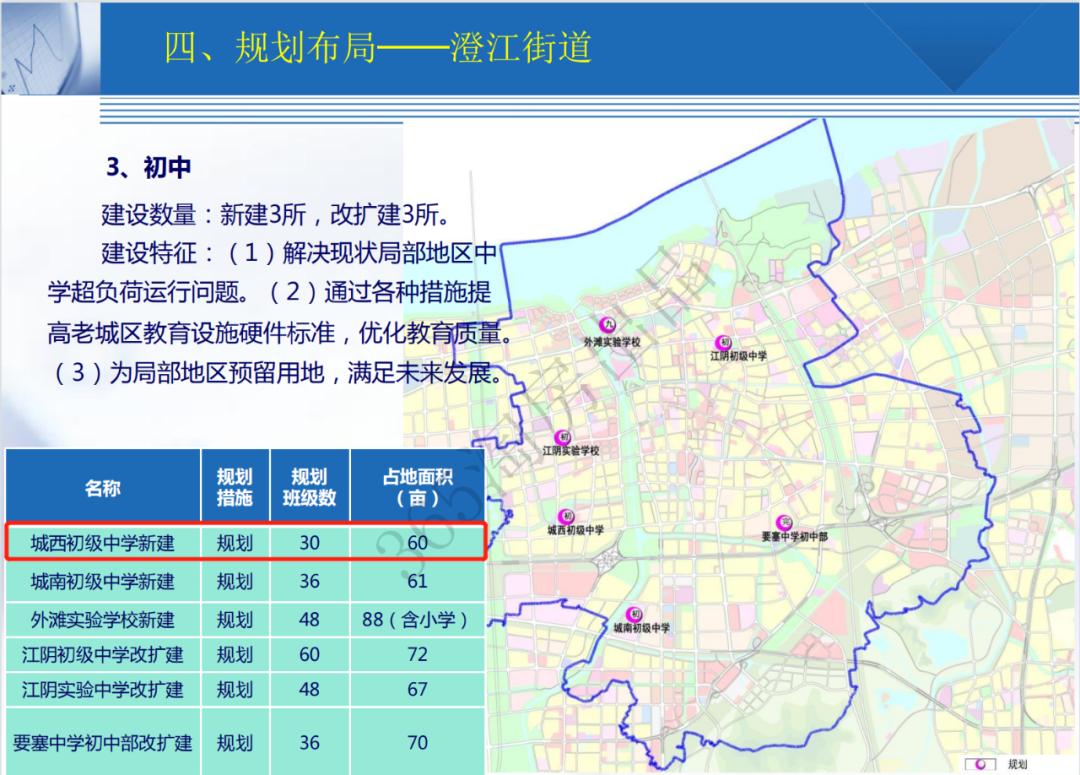This screenshot has width=1080, height=775.
Task: Click the 要塞中学初中部改扩建 row
Action: [x=105, y=742]
